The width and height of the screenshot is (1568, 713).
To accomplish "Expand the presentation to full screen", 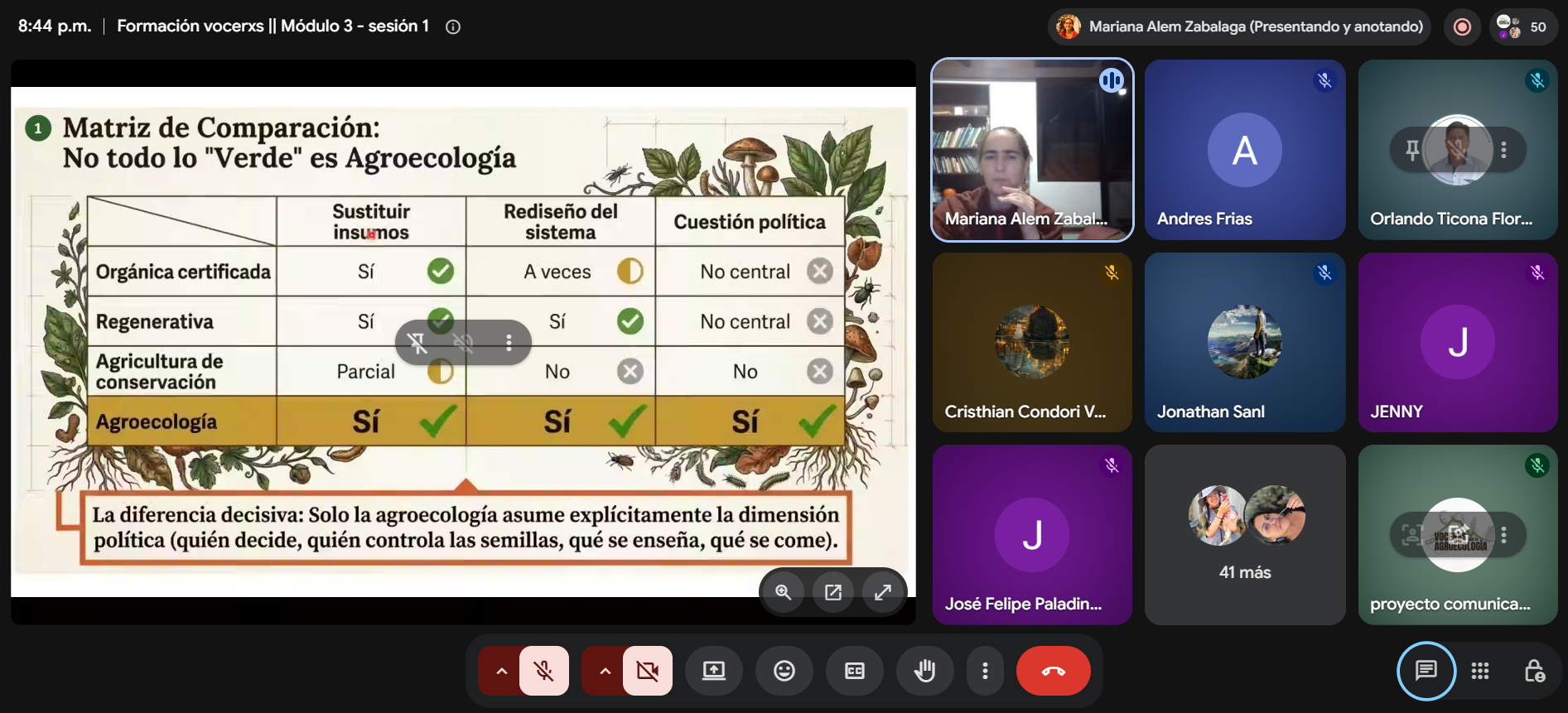I will [x=883, y=592].
